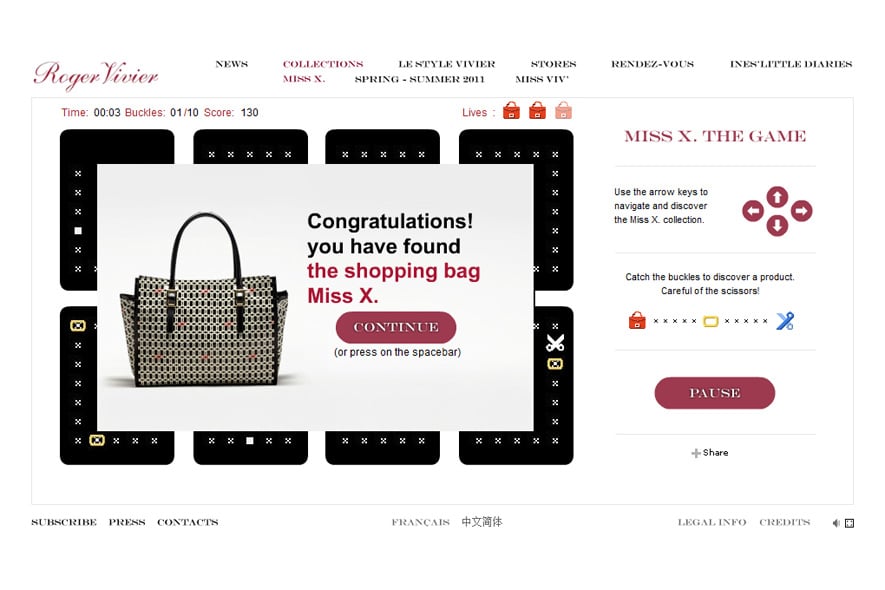Switch language to Français
The width and height of the screenshot is (885, 590).
(x=420, y=522)
